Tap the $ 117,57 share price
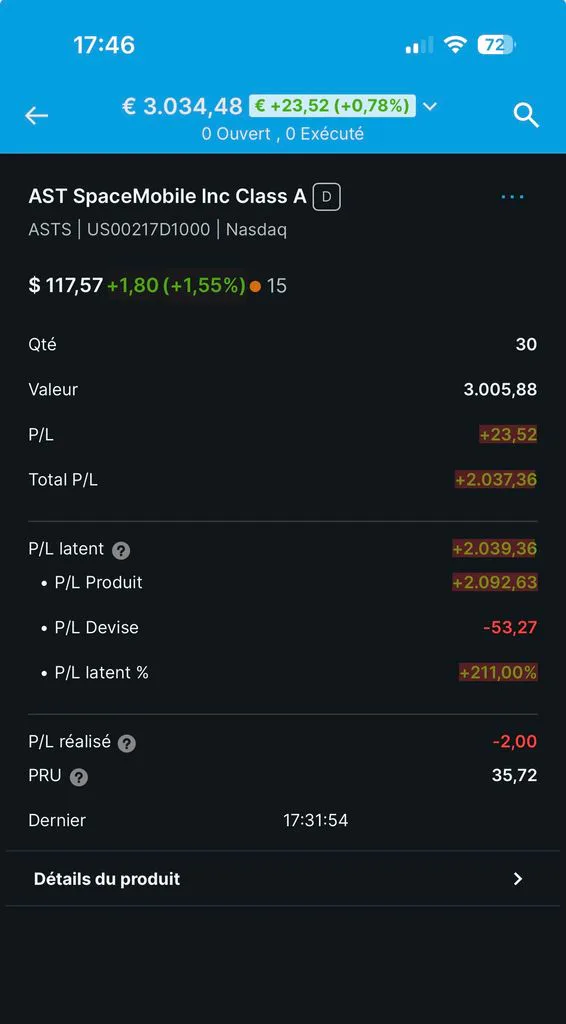The height and width of the screenshot is (1024, 566). coord(66,285)
